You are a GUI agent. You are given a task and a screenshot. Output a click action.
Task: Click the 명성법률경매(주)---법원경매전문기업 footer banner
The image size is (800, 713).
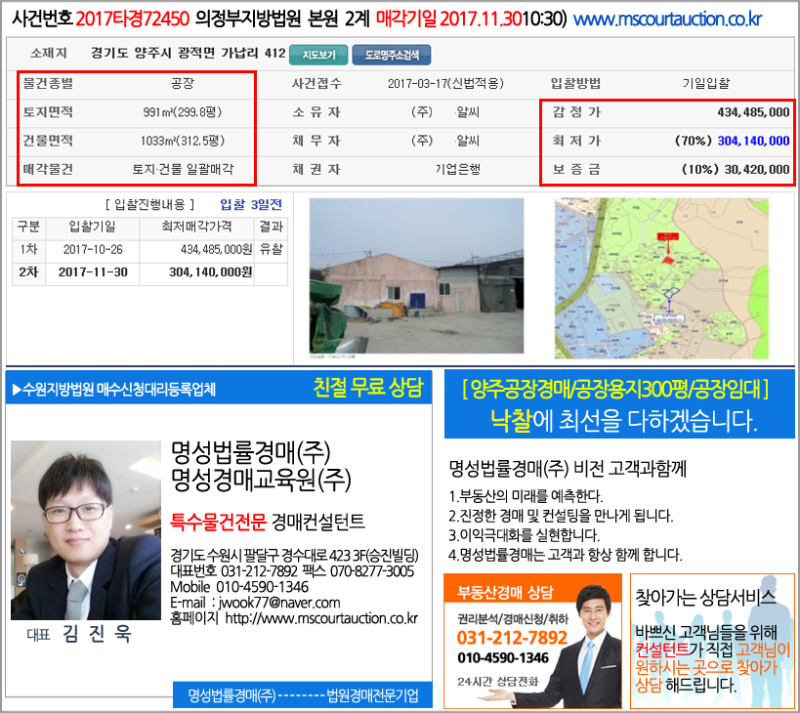click(x=303, y=695)
